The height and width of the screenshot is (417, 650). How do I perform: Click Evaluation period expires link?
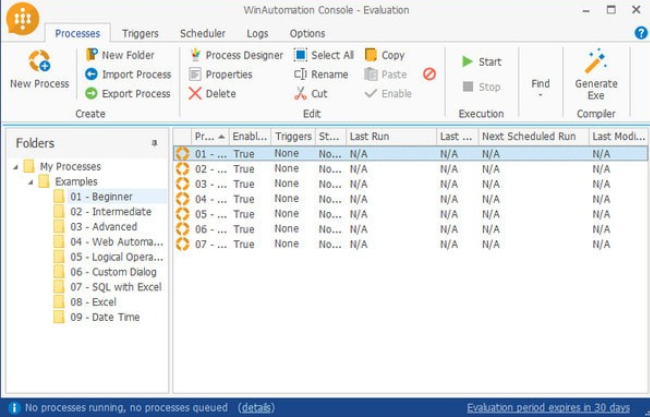(x=548, y=407)
